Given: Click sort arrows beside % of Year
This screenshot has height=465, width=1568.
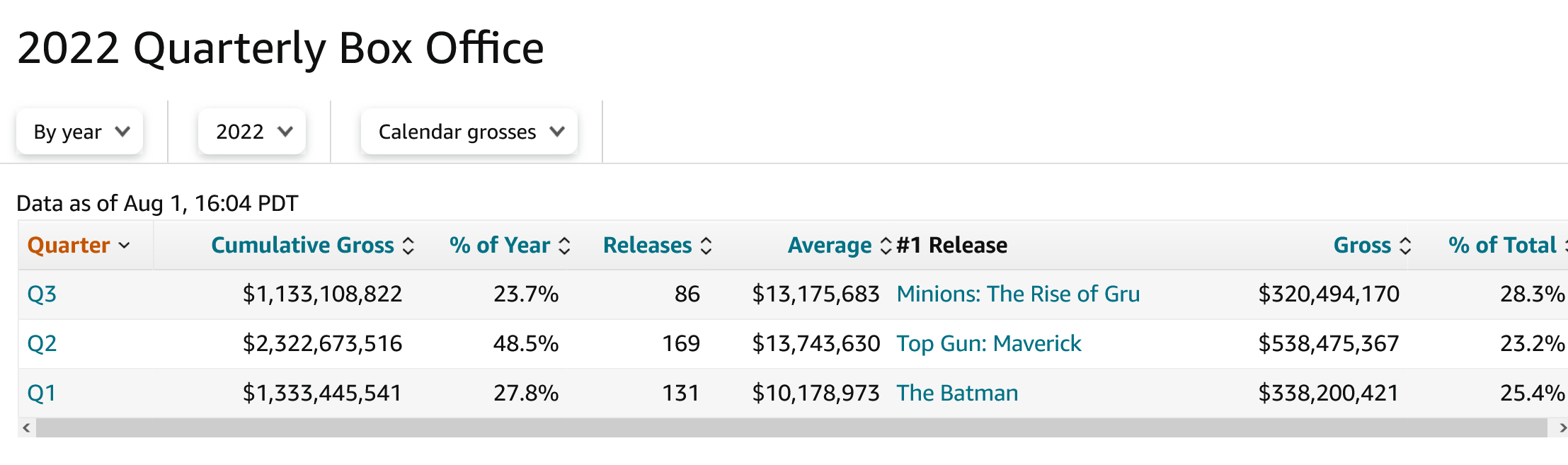Looking at the screenshot, I should (x=564, y=246).
